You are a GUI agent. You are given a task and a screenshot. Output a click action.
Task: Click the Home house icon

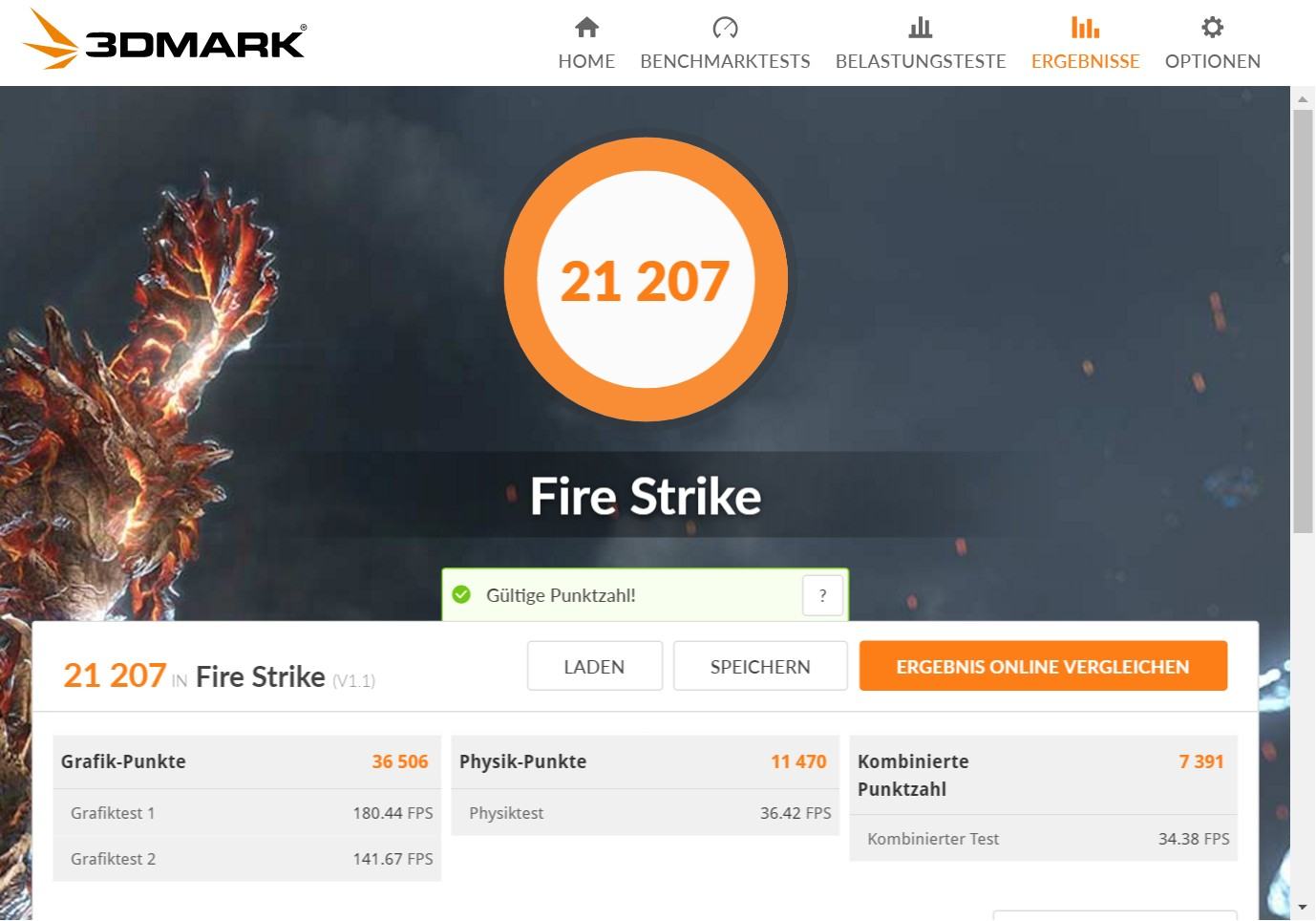click(586, 27)
